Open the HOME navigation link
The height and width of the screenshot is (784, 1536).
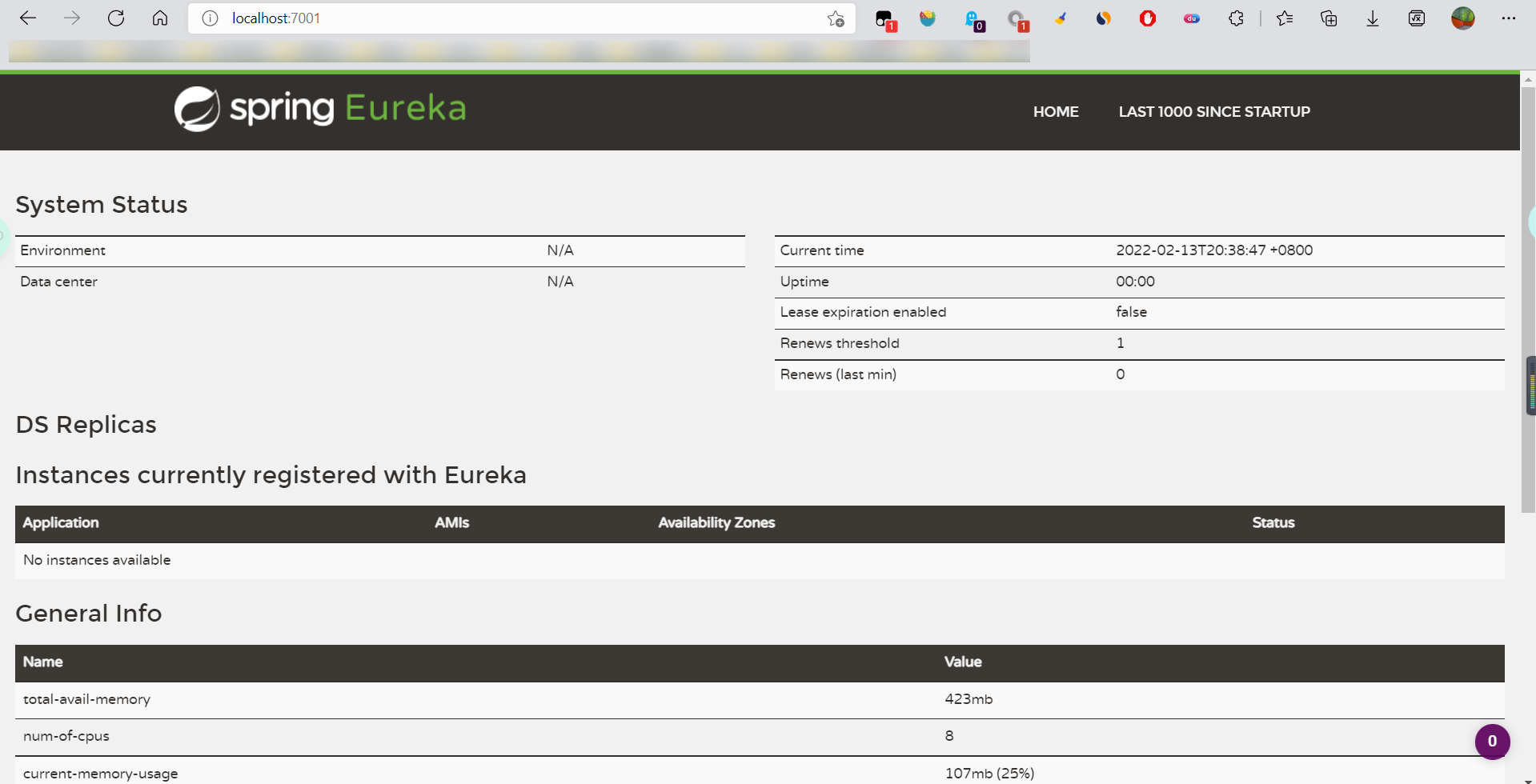[1055, 112]
